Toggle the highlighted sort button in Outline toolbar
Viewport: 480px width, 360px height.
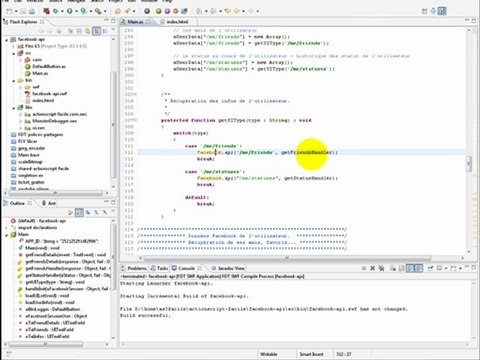coord(79,212)
